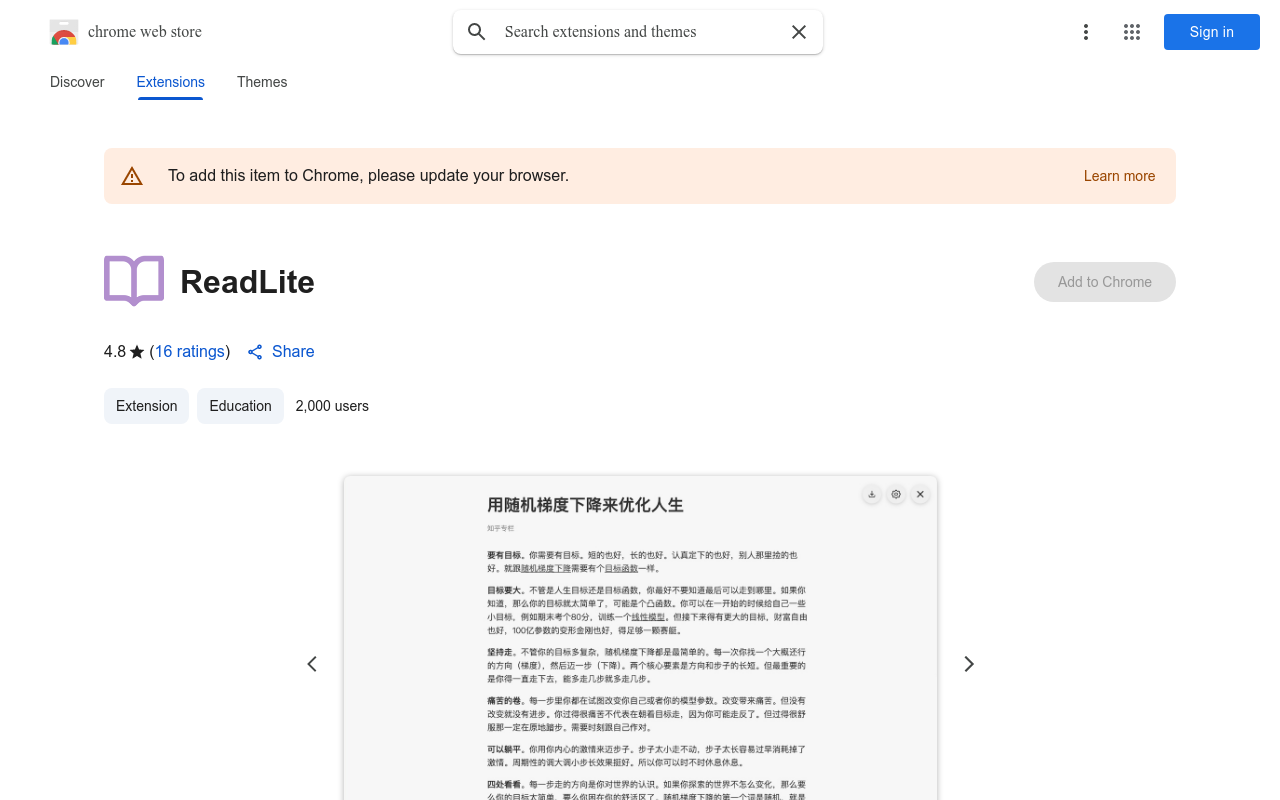Select the Extensions tab
Image resolution: width=1280 pixels, height=800 pixels.
171,82
